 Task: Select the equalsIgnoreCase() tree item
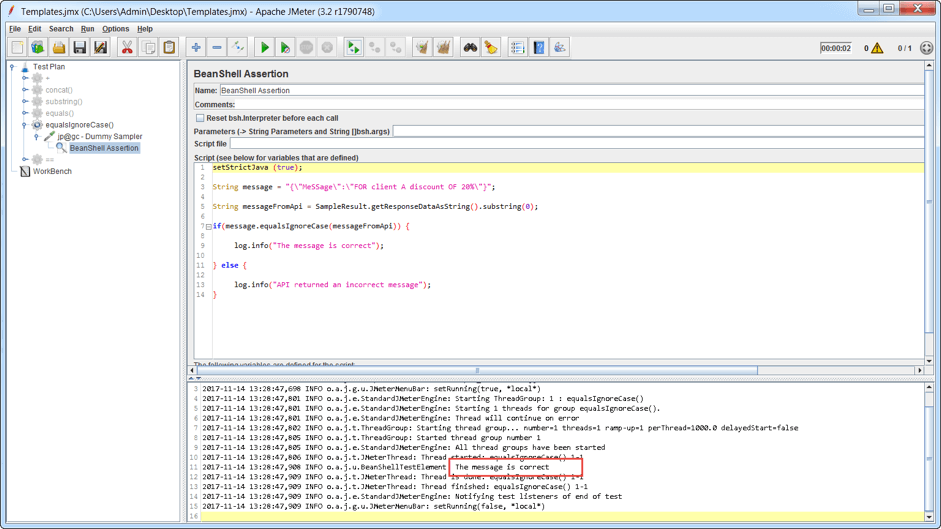(79, 125)
